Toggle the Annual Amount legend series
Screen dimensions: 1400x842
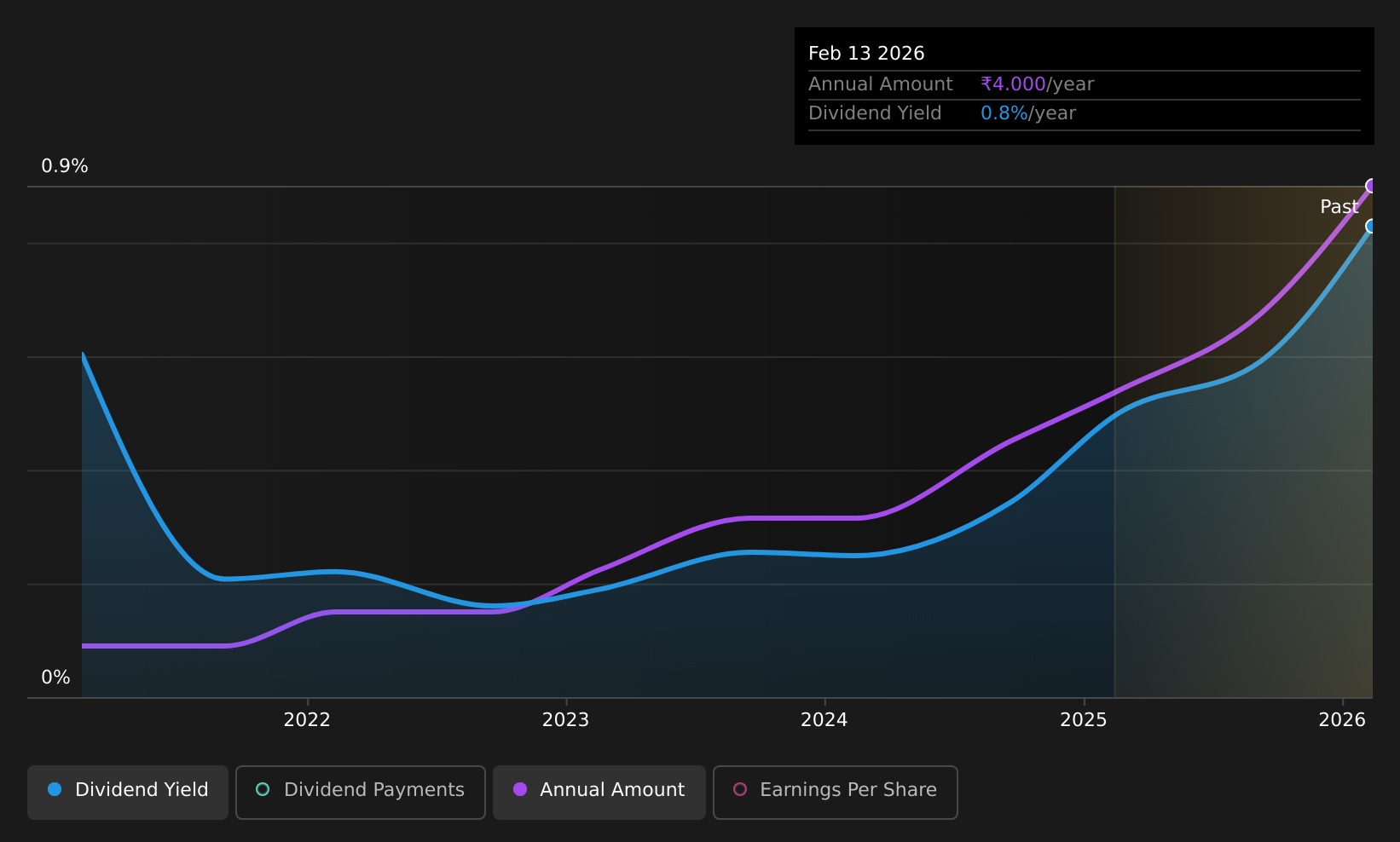(x=599, y=792)
